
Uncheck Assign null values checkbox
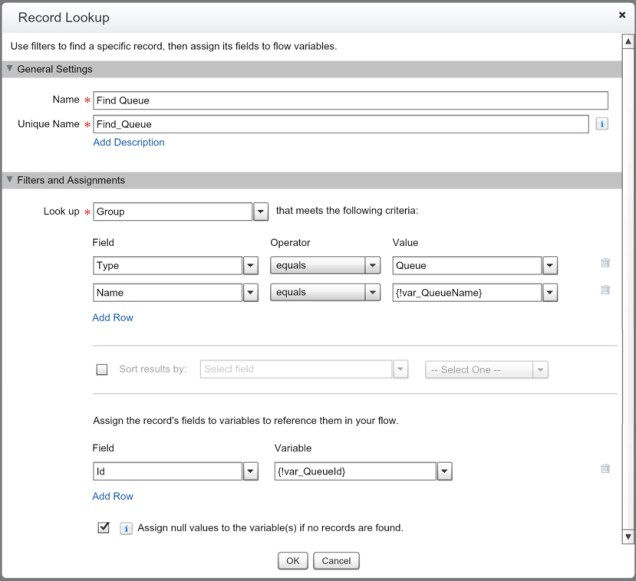tap(103, 527)
